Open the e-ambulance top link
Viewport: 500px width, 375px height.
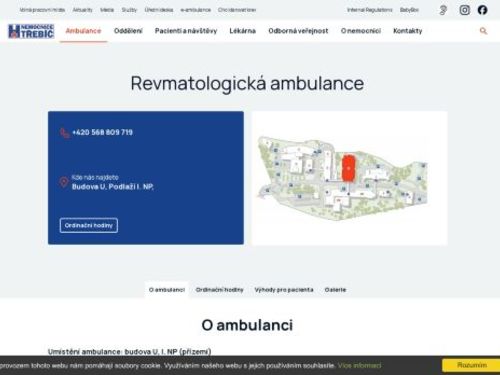click(196, 10)
